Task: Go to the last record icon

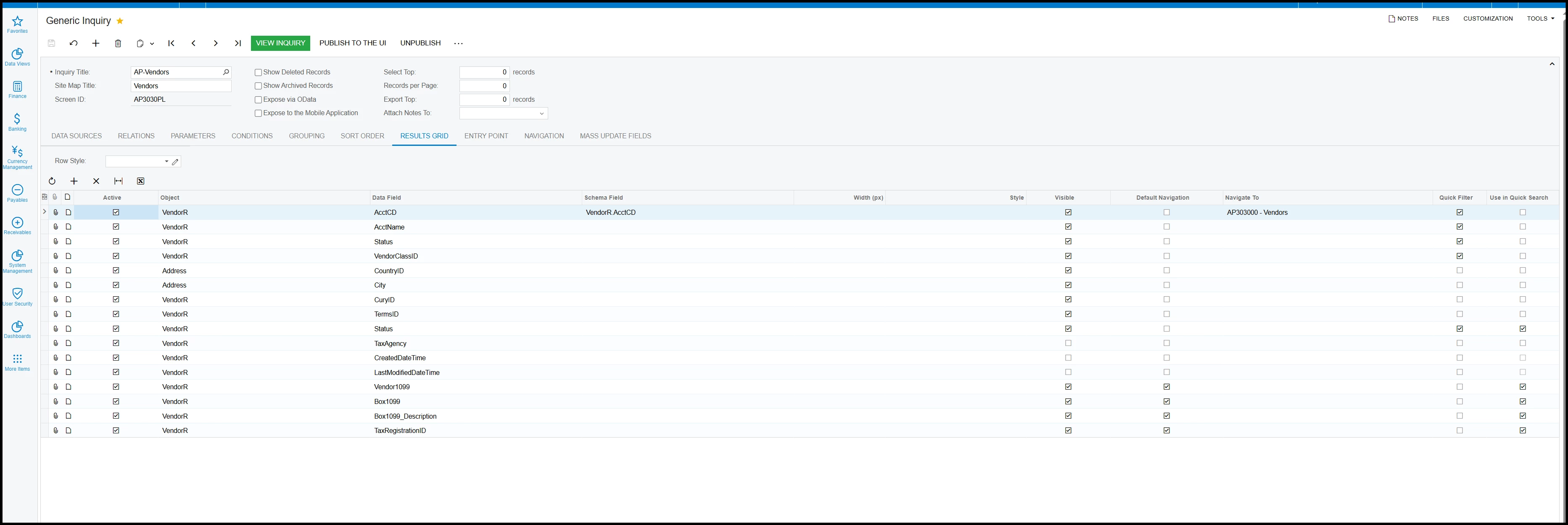Action: click(x=238, y=43)
